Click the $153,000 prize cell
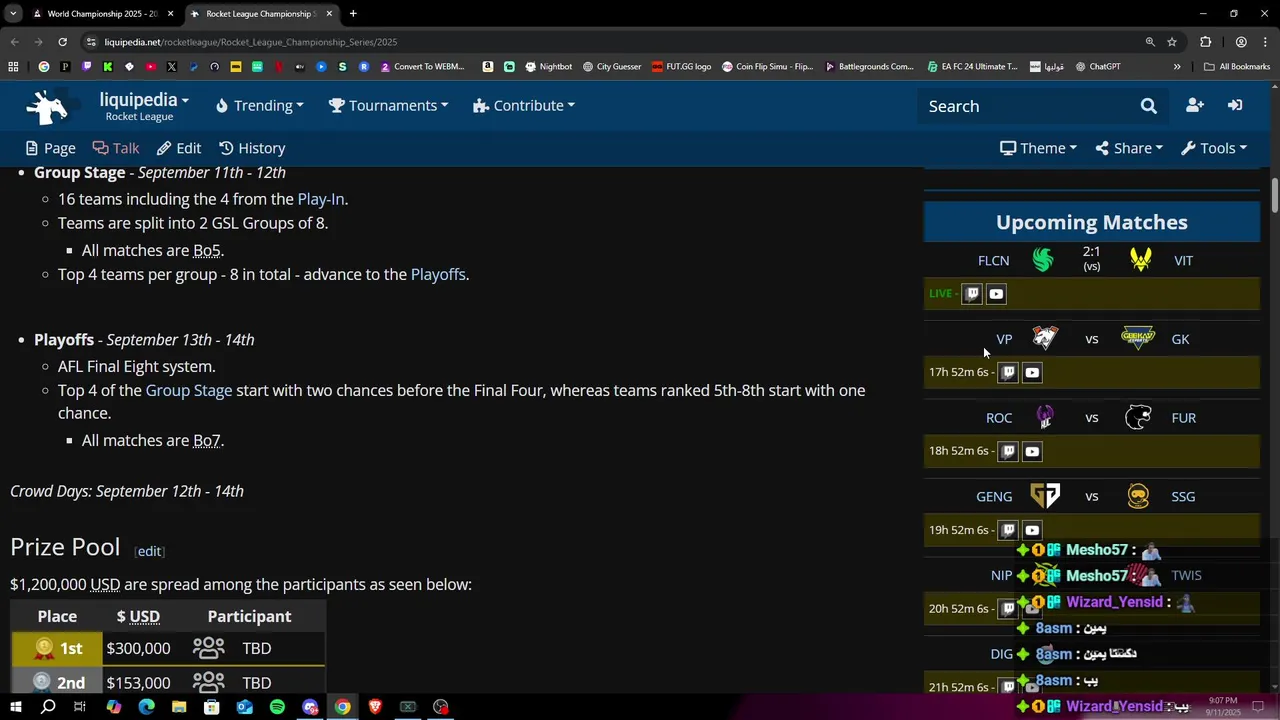 [x=138, y=683]
